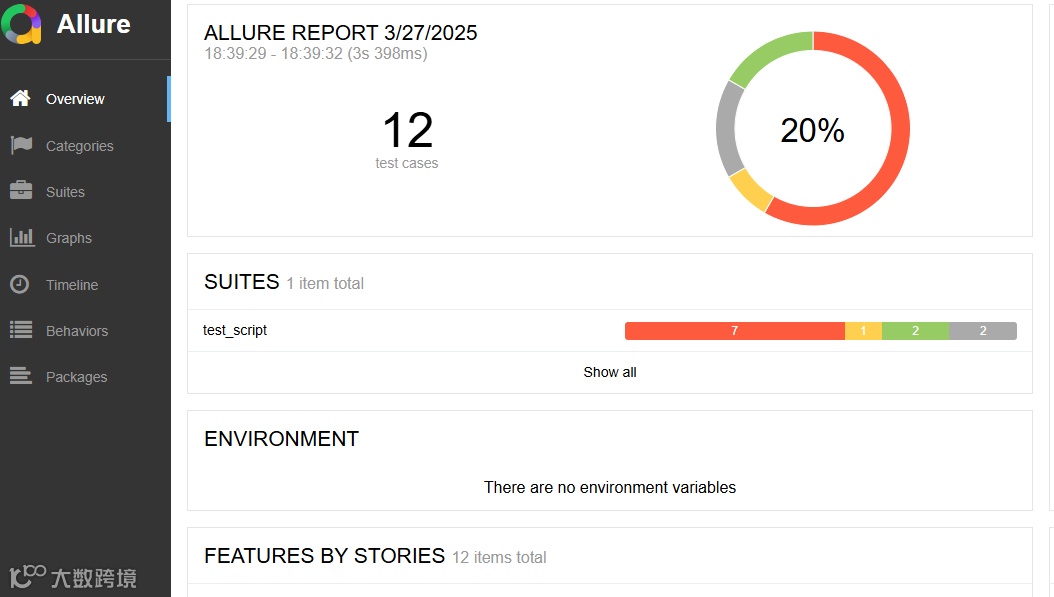Viewport: 1054px width, 597px height.
Task: Click the Timeline clock icon
Action: (20, 285)
